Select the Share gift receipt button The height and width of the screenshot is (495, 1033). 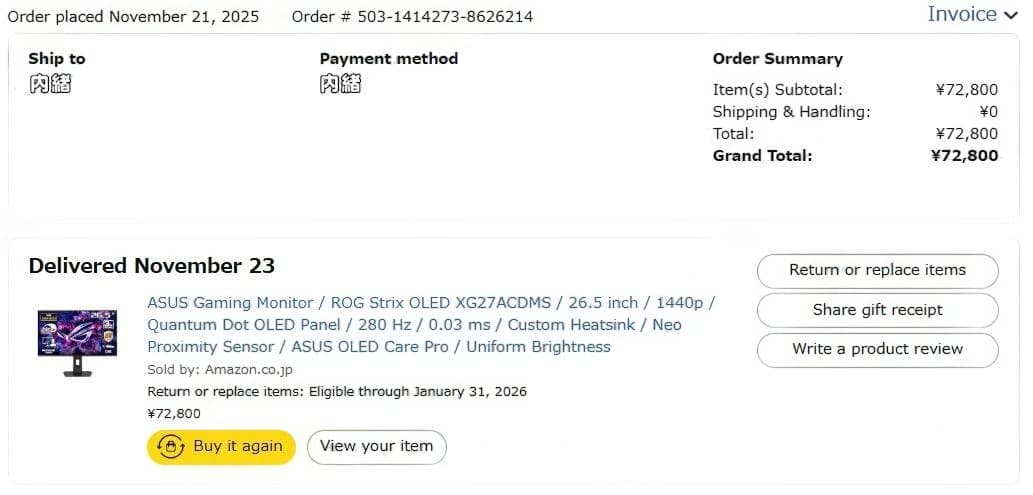tap(877, 310)
